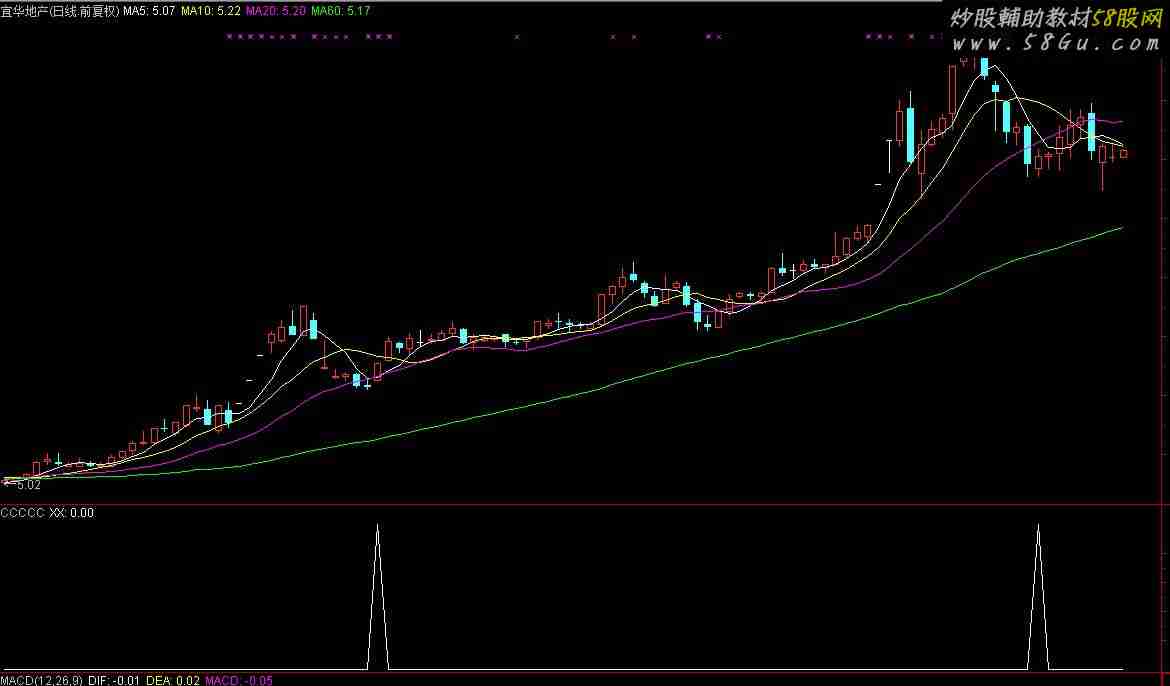
Task: Click the XX: 0.00 indicator value
Action: pos(72,513)
